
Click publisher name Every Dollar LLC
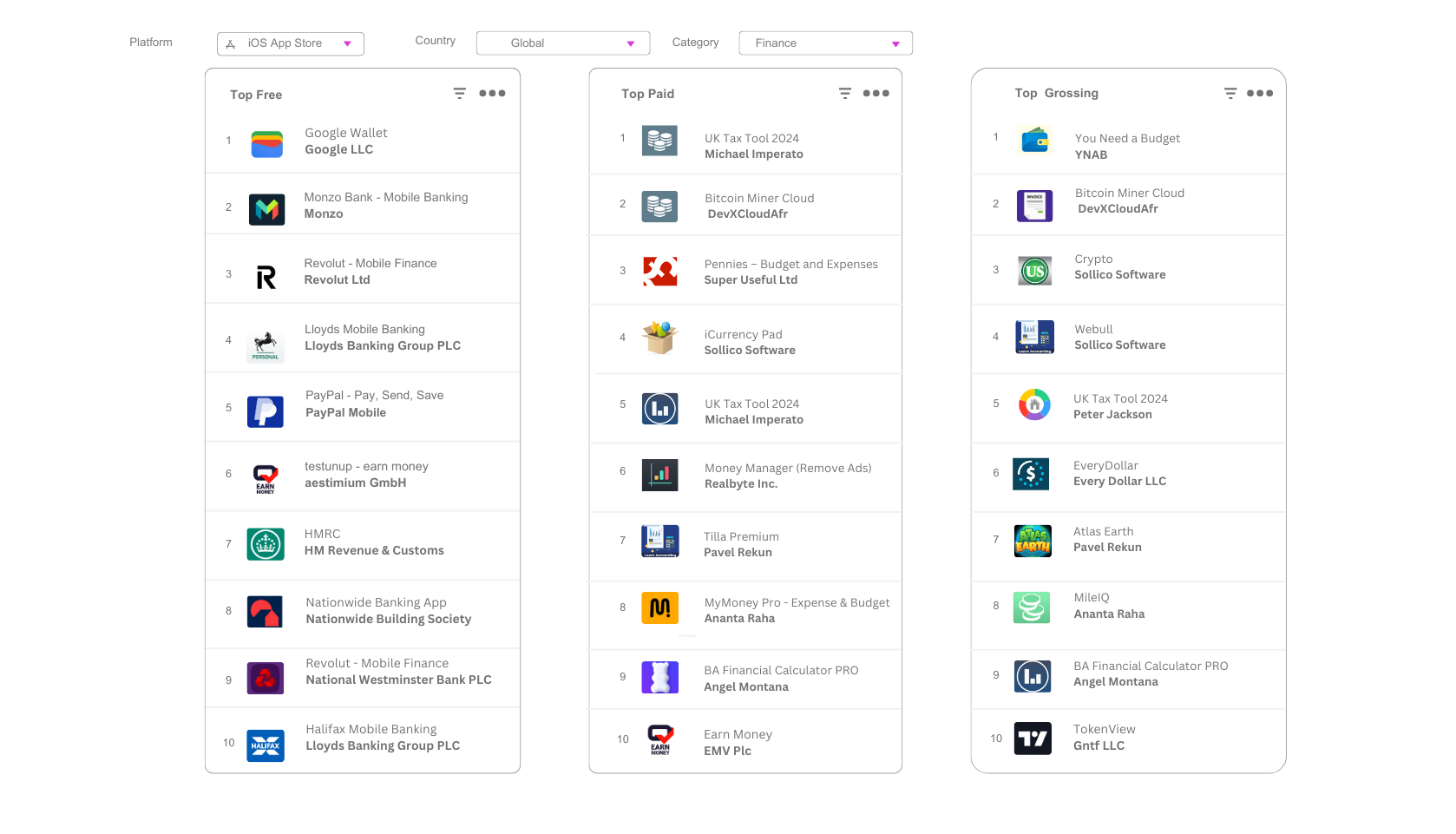point(1119,481)
